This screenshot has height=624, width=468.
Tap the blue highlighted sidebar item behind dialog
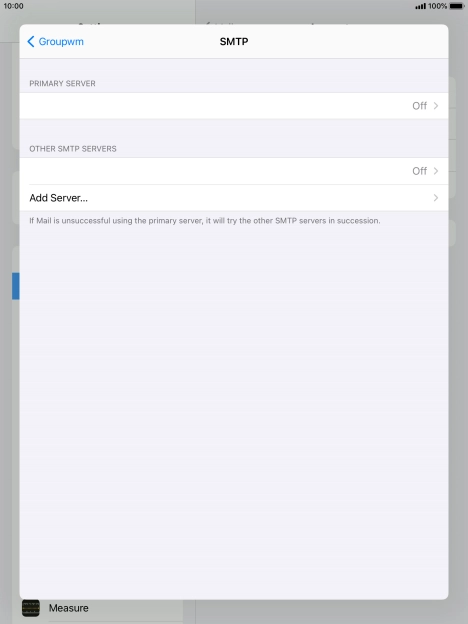point(16,286)
